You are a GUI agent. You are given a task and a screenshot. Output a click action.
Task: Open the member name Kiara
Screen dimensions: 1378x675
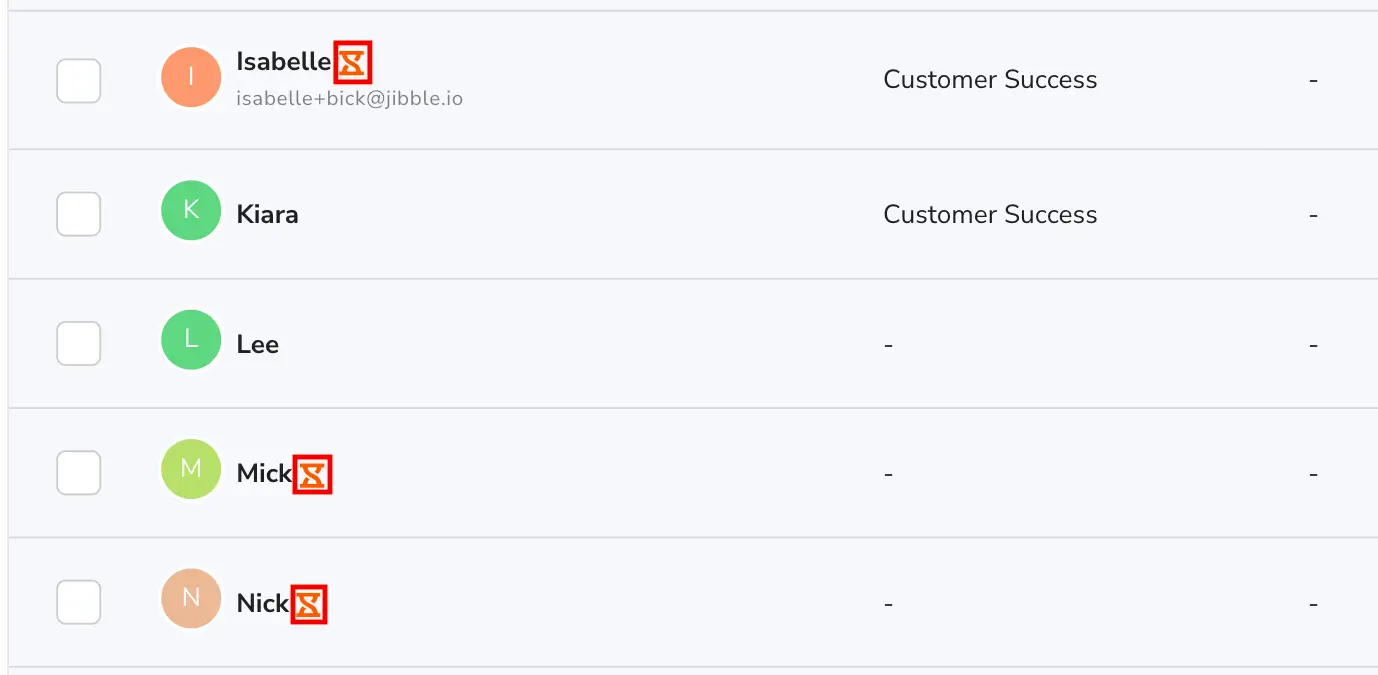(x=267, y=215)
